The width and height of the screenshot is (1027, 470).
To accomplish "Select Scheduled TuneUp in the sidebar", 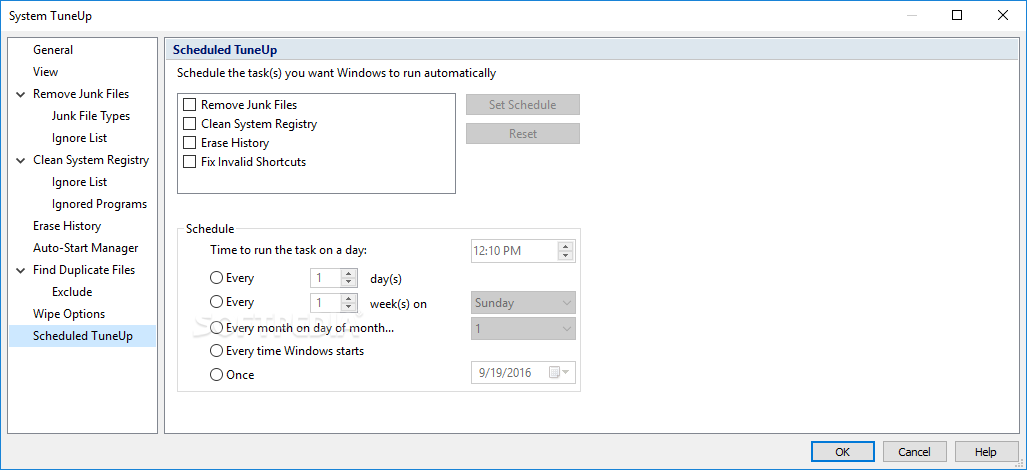I will pyautogui.click(x=83, y=336).
